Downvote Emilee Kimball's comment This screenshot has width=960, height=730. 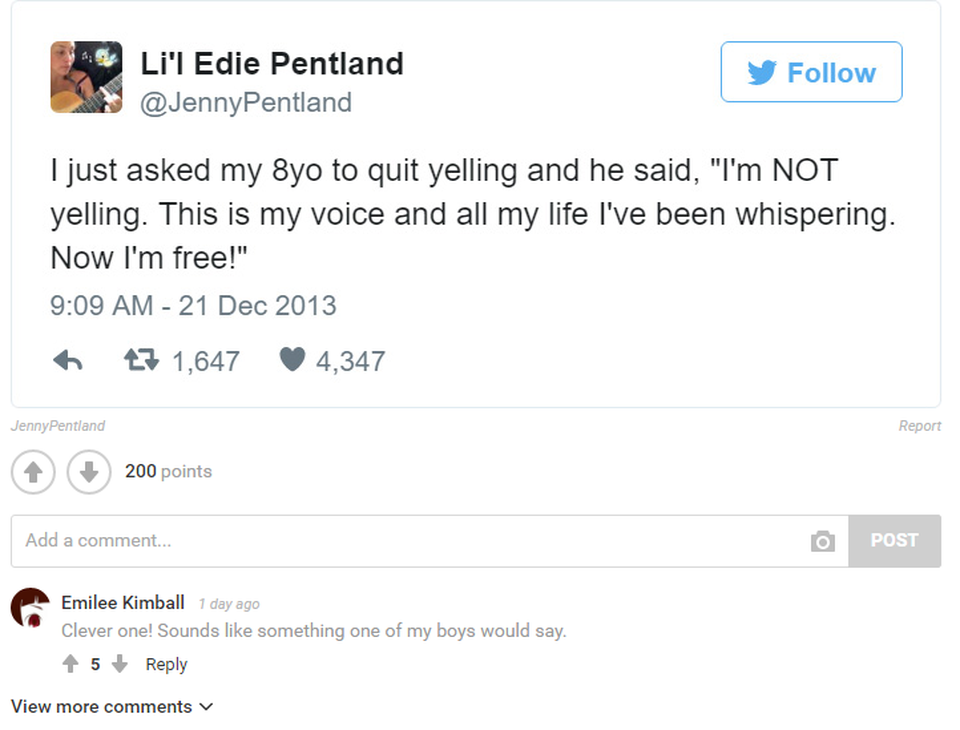(120, 664)
